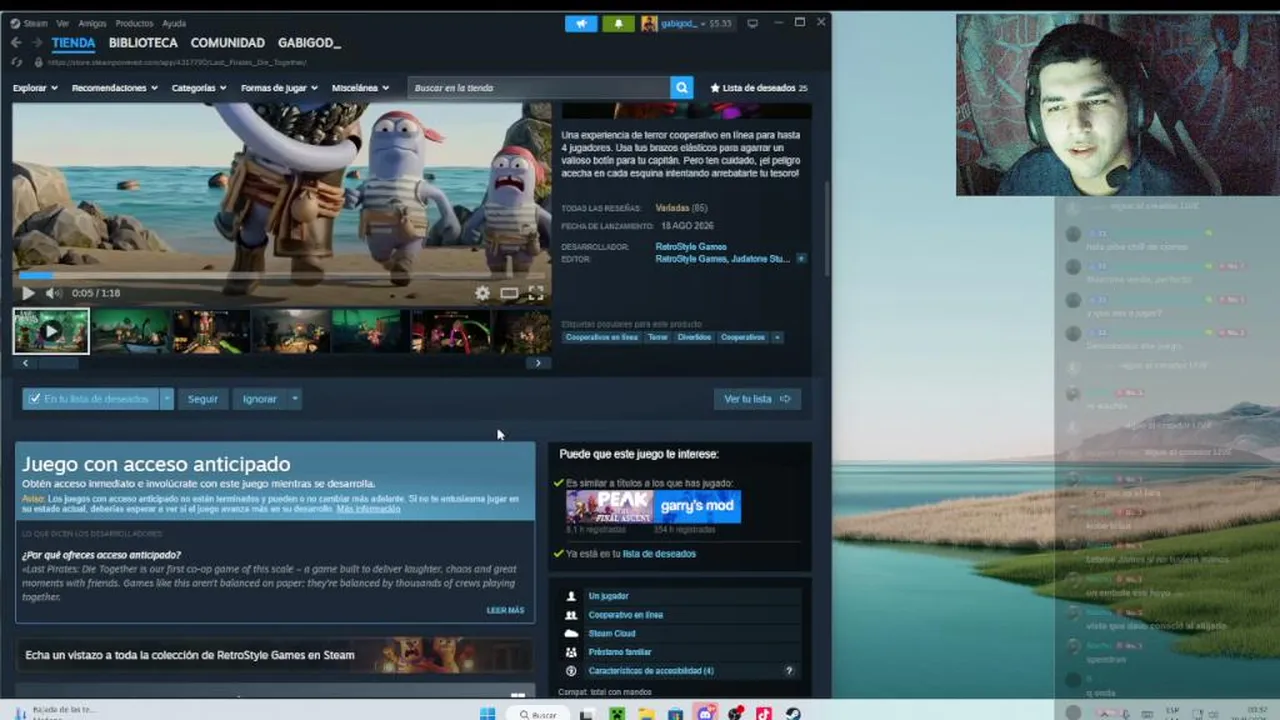Open Microsoft Store from the taskbar
1280x720 pixels.
pyautogui.click(x=675, y=714)
